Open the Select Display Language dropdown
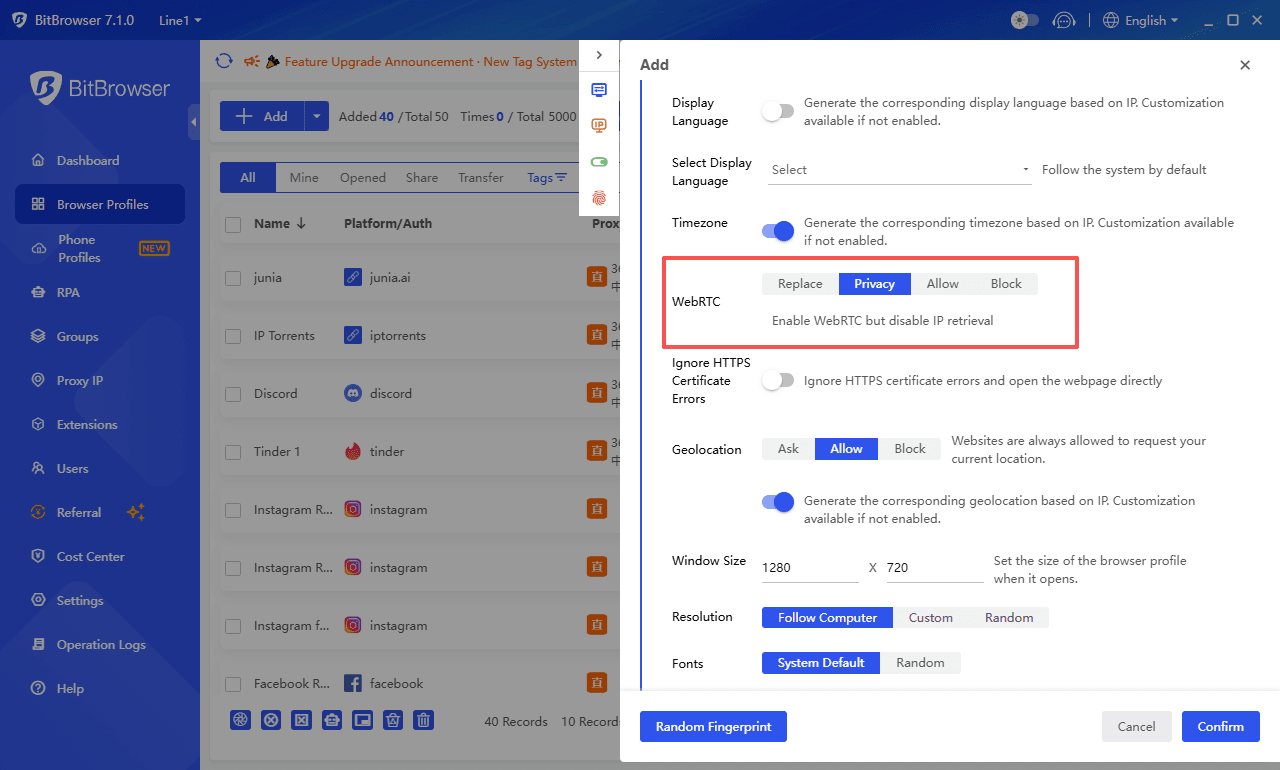Screen dimensions: 1280x770 (x=898, y=168)
